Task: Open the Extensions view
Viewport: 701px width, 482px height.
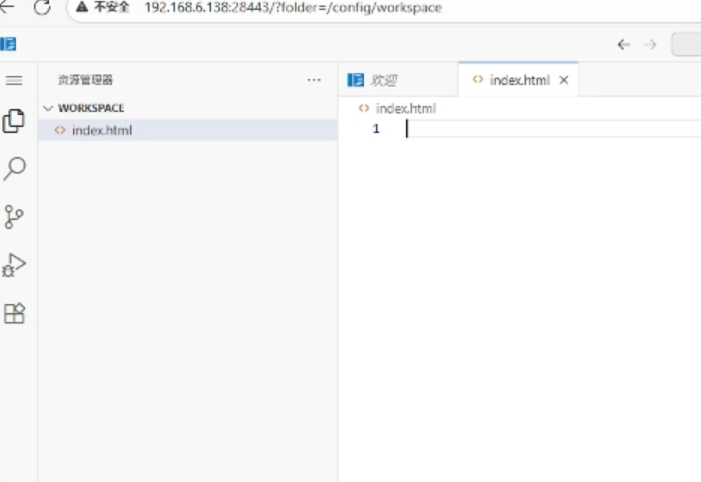Action: click(x=14, y=313)
